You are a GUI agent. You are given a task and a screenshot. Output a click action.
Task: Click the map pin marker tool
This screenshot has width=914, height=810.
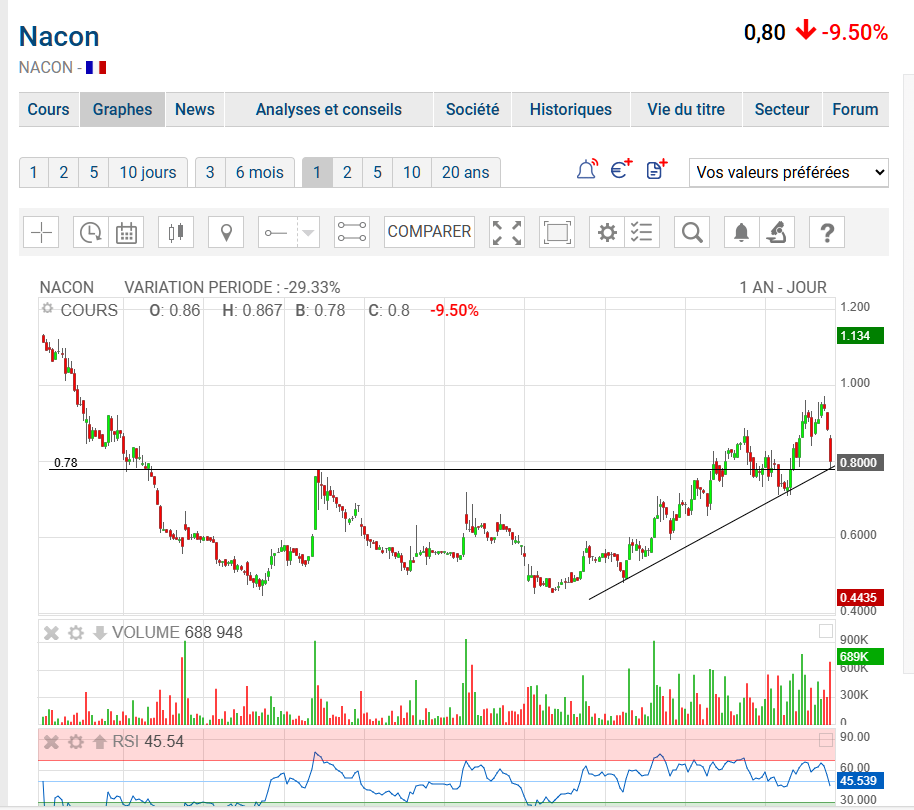[227, 232]
